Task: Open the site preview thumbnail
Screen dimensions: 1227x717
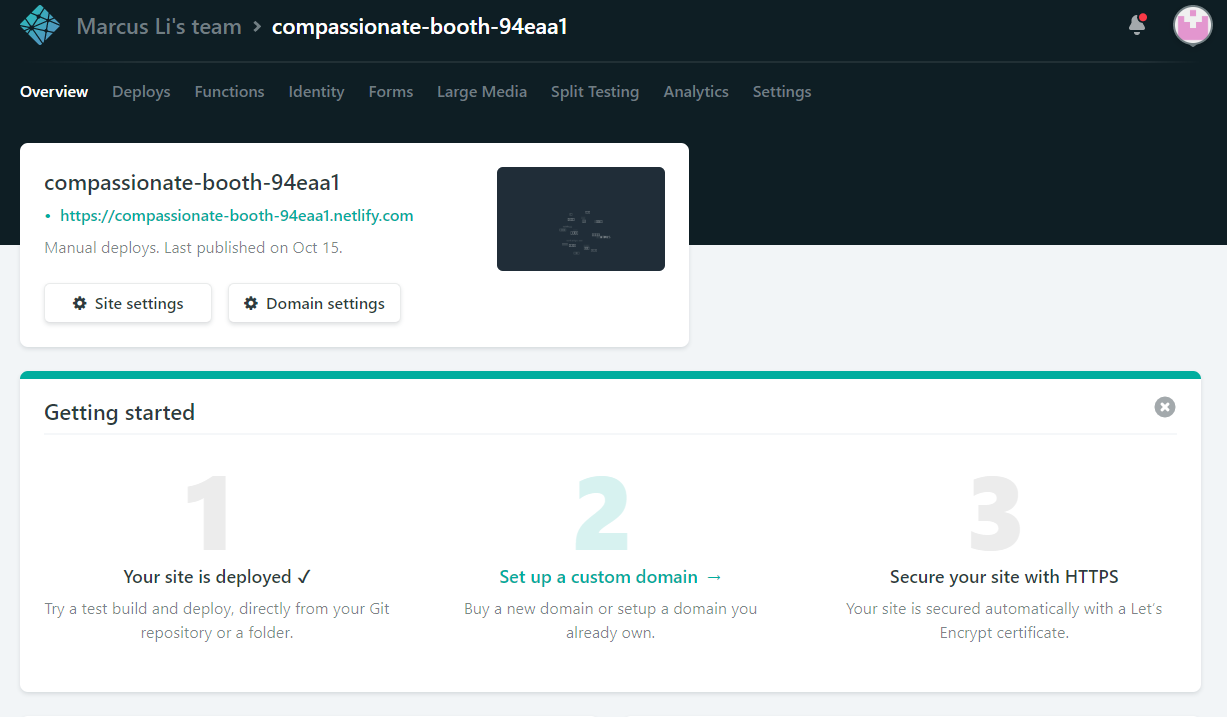Action: pyautogui.click(x=581, y=219)
